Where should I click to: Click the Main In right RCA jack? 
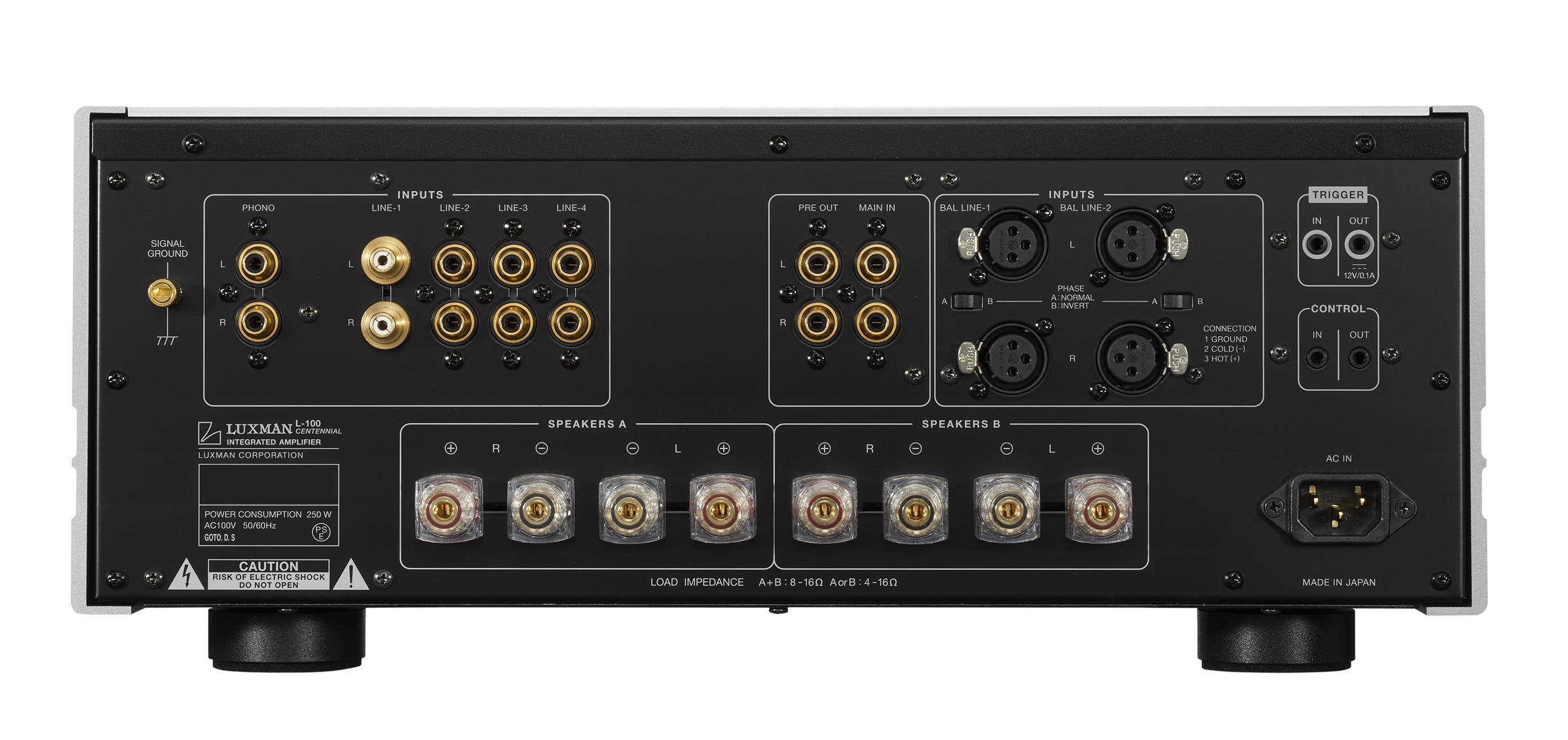pyautogui.click(x=876, y=323)
